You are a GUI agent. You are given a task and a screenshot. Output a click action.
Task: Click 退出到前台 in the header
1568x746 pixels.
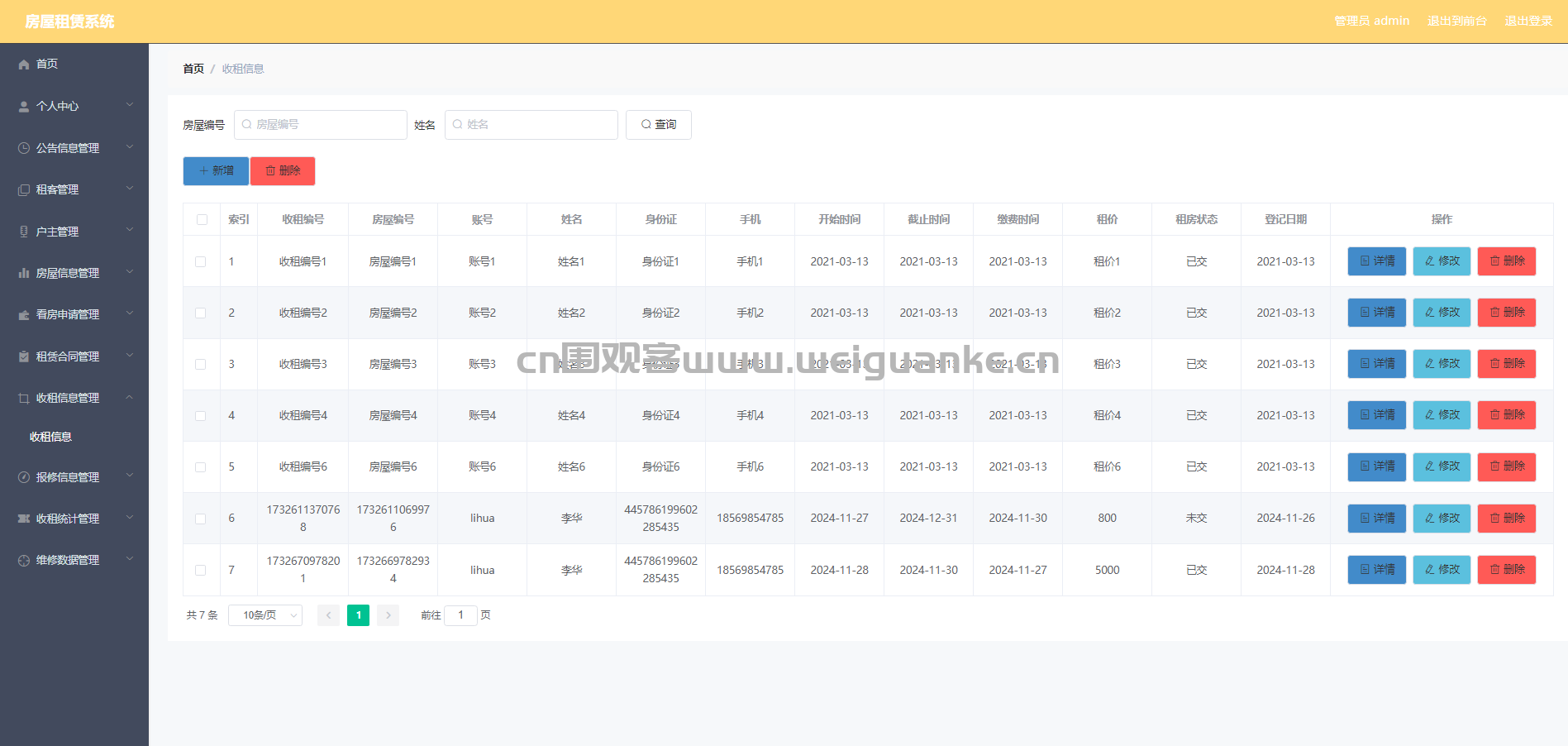[x=1457, y=21]
